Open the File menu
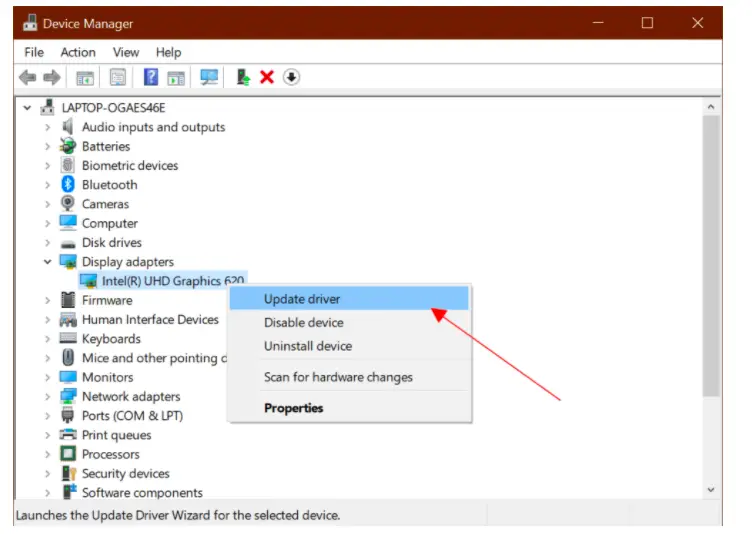 (34, 52)
